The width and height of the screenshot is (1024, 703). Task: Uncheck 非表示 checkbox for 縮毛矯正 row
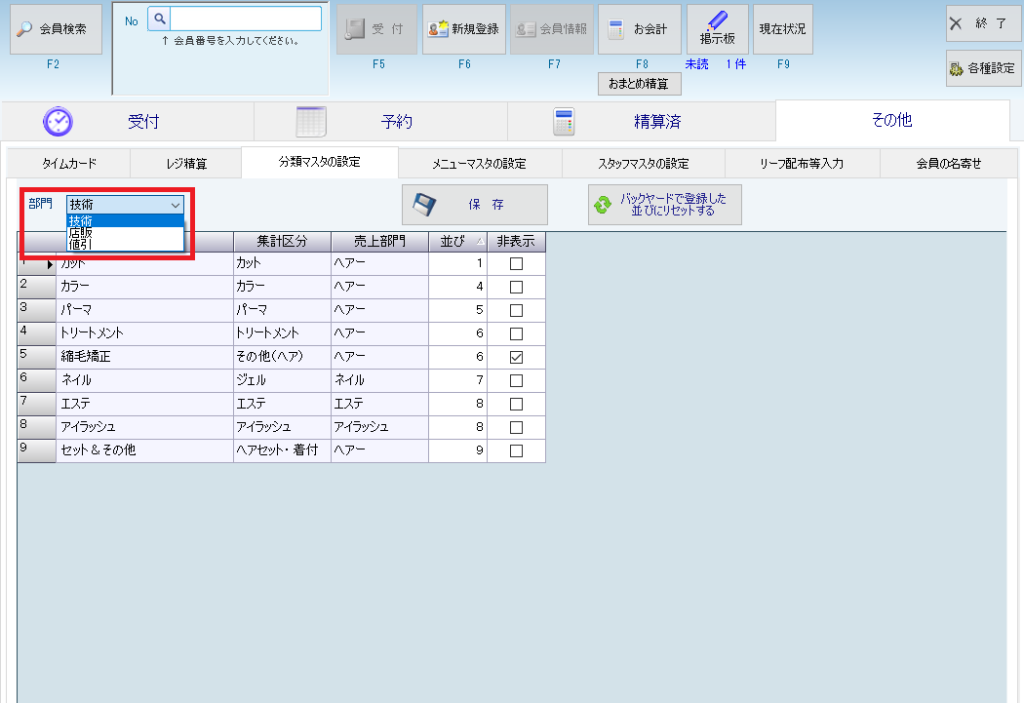[x=516, y=357]
